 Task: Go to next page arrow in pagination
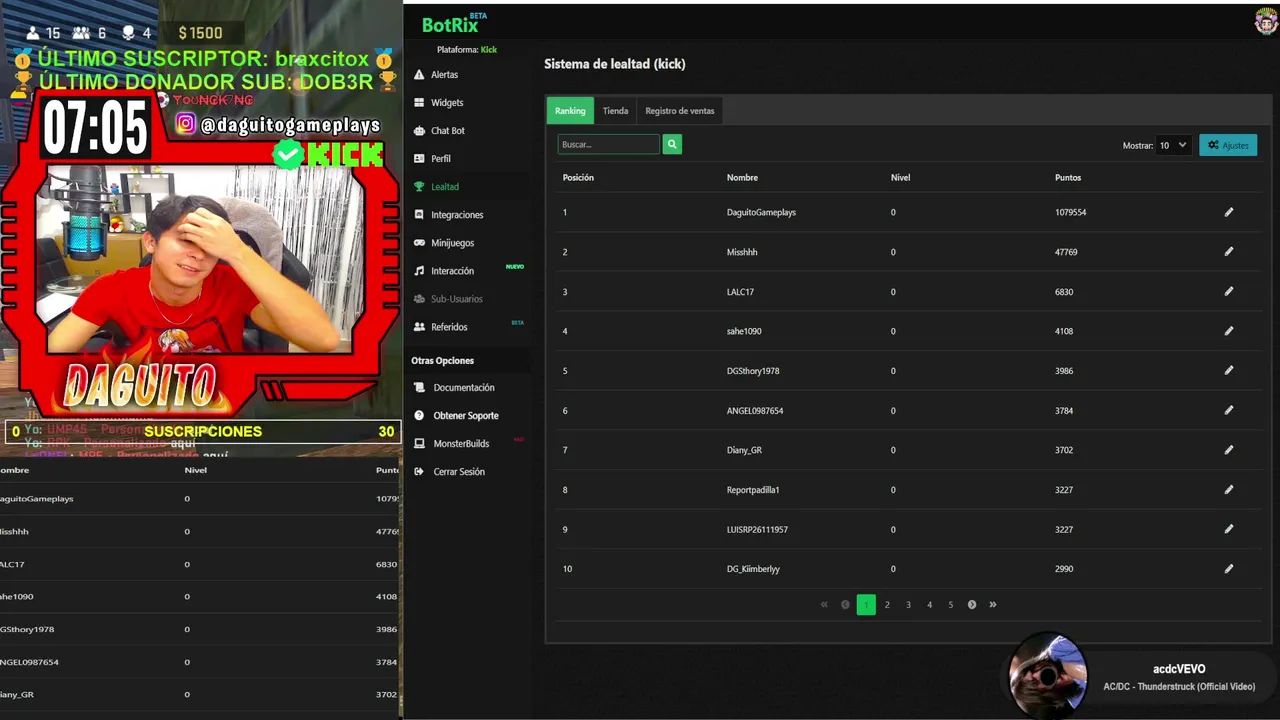971,604
